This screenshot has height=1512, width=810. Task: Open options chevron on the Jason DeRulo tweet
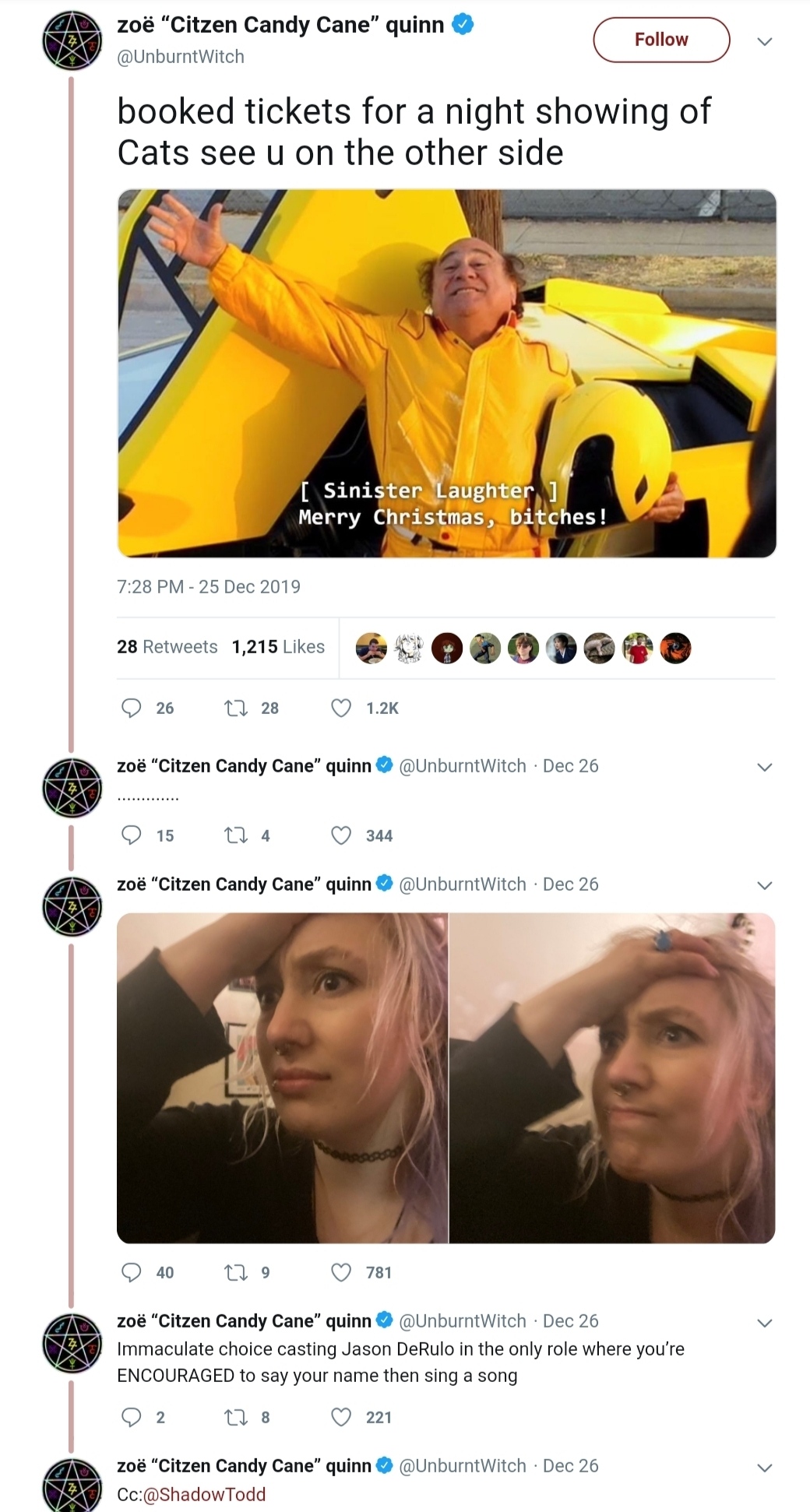point(765,1322)
